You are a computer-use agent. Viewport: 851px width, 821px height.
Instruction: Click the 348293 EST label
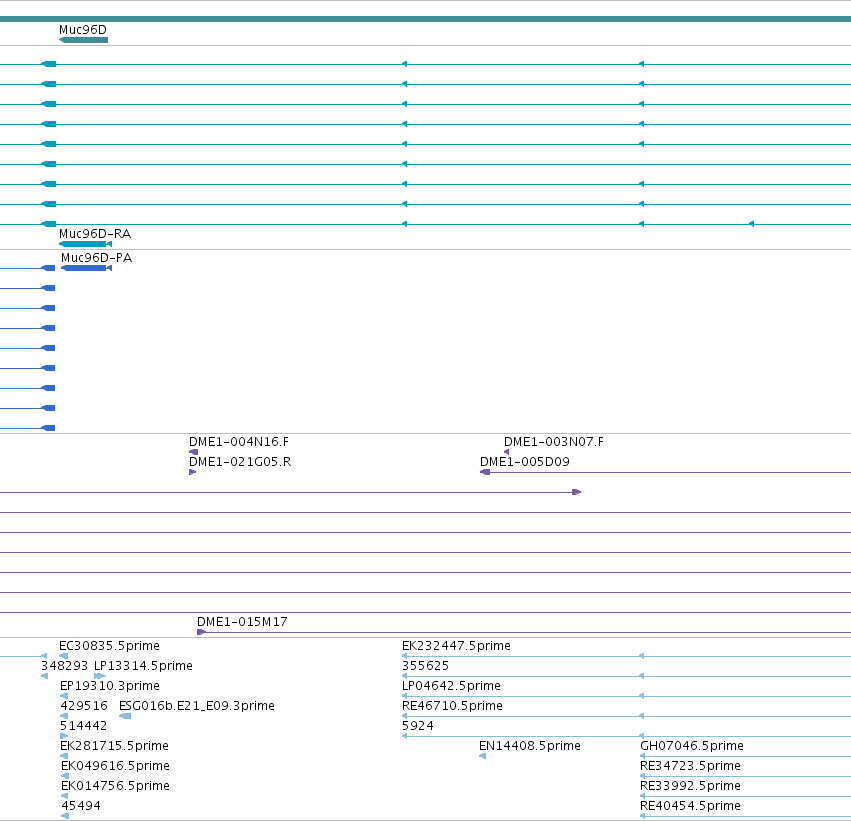[x=65, y=666]
